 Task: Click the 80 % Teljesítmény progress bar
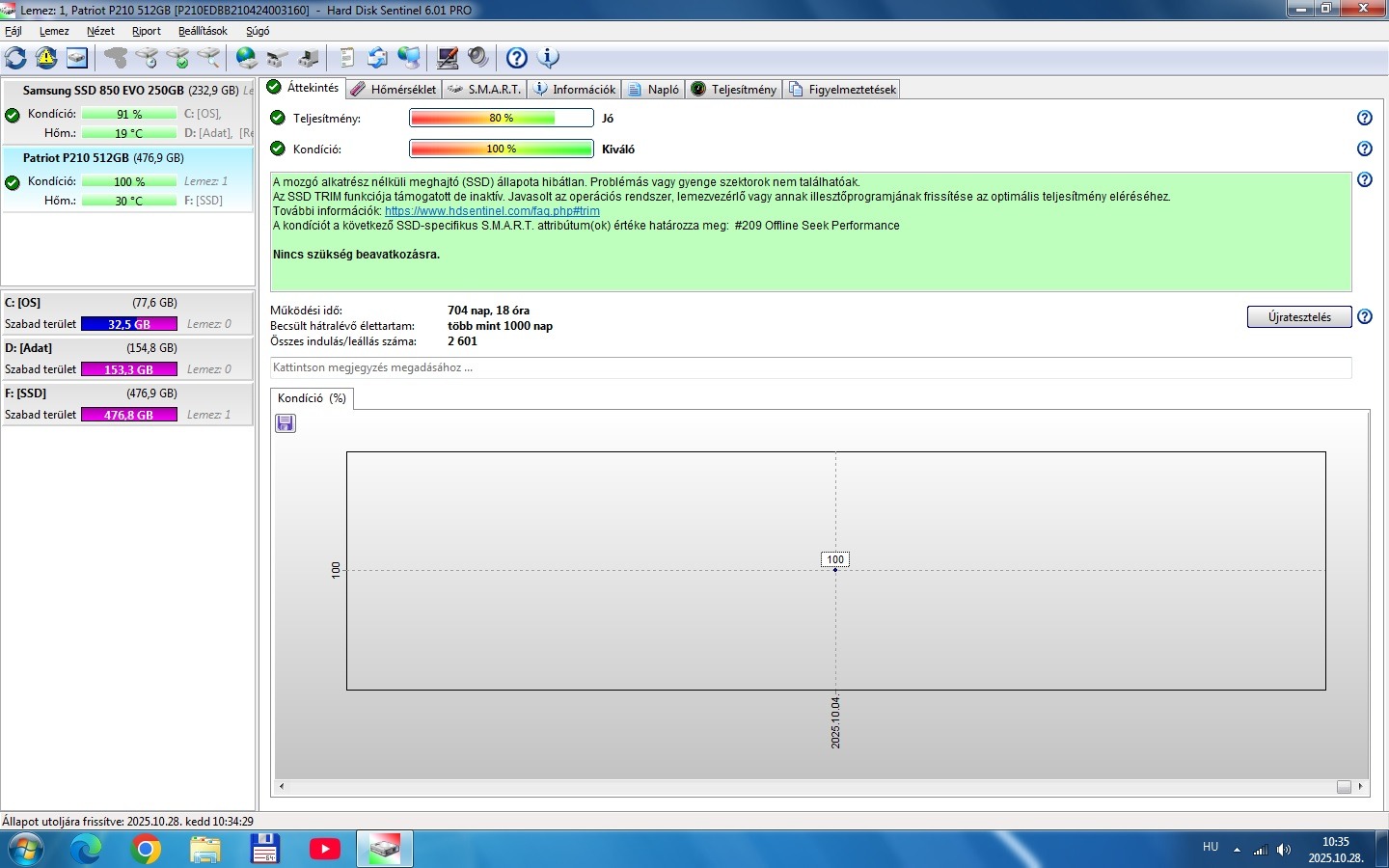502,118
